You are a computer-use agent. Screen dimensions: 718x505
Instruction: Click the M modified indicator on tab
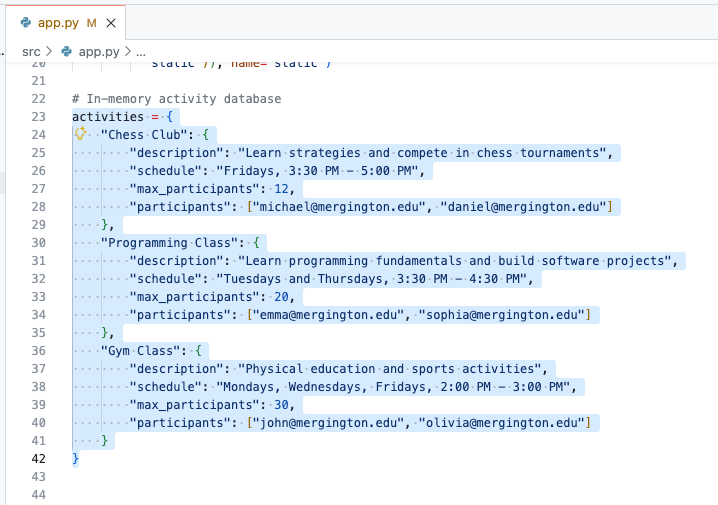click(92, 23)
